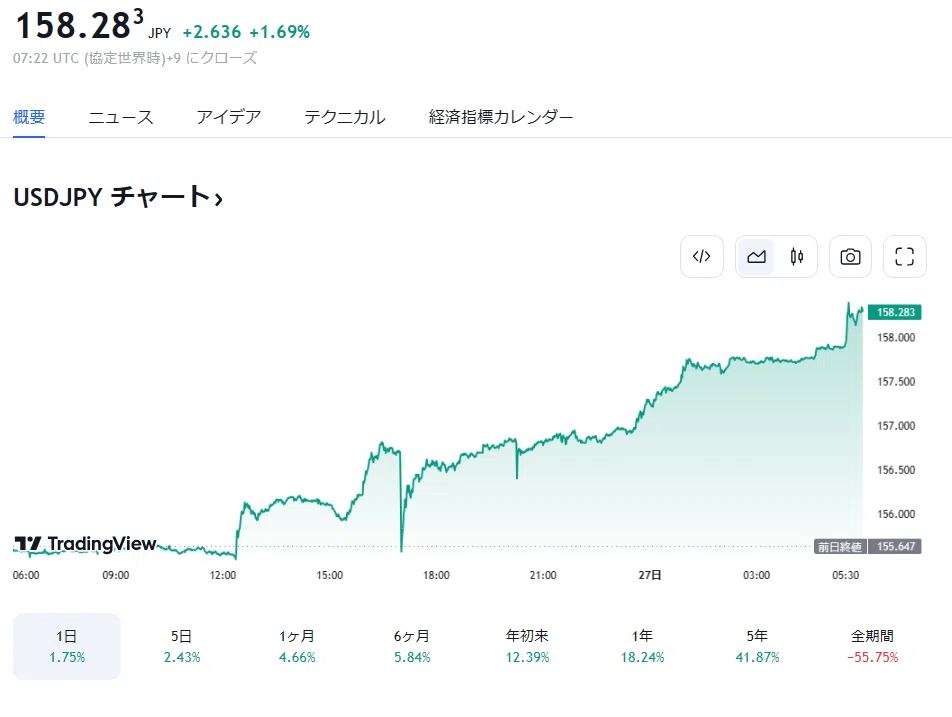Click the TradingView logo
The image size is (952, 717).
85,543
